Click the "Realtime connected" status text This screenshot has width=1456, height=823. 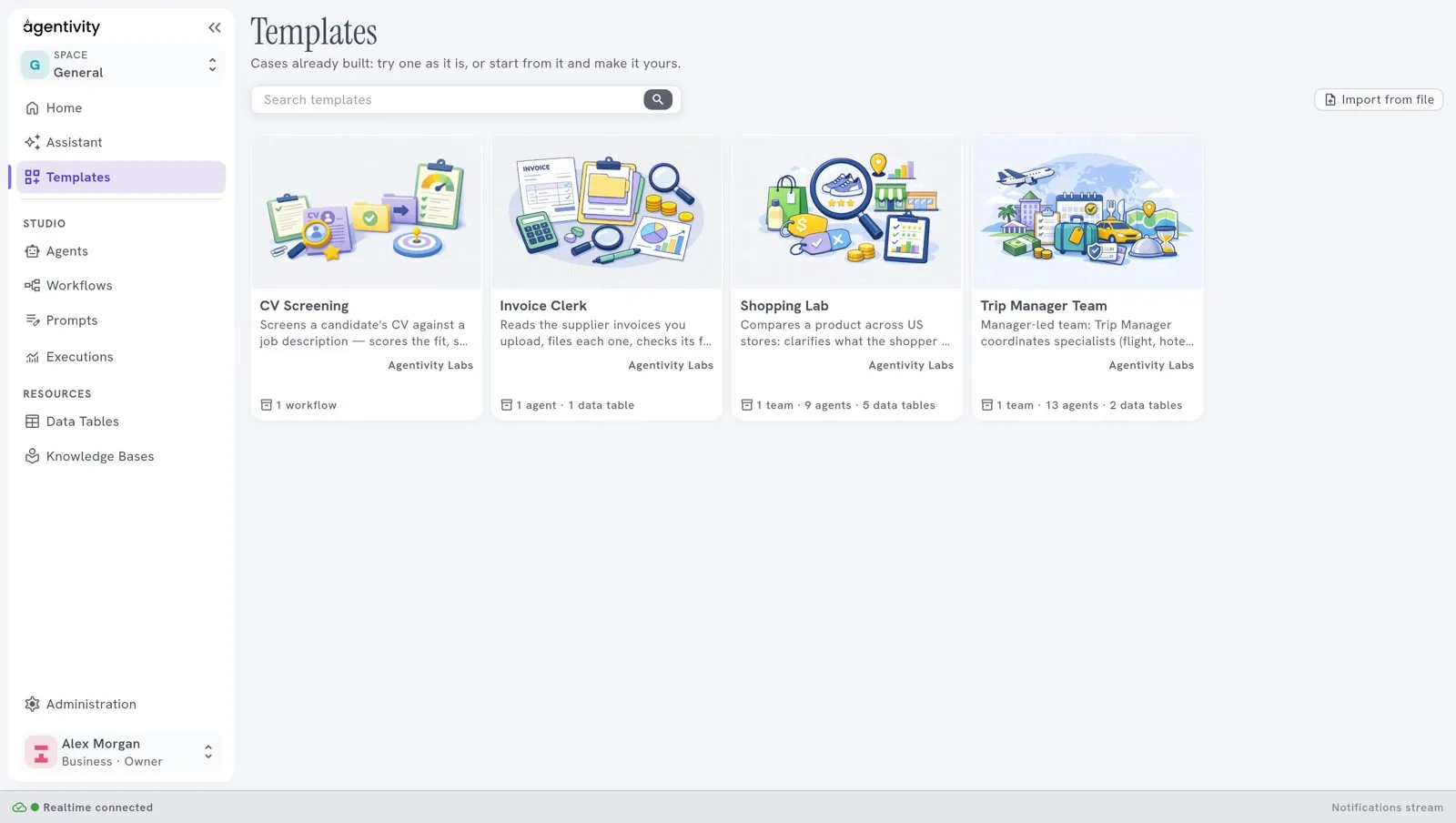click(98, 808)
